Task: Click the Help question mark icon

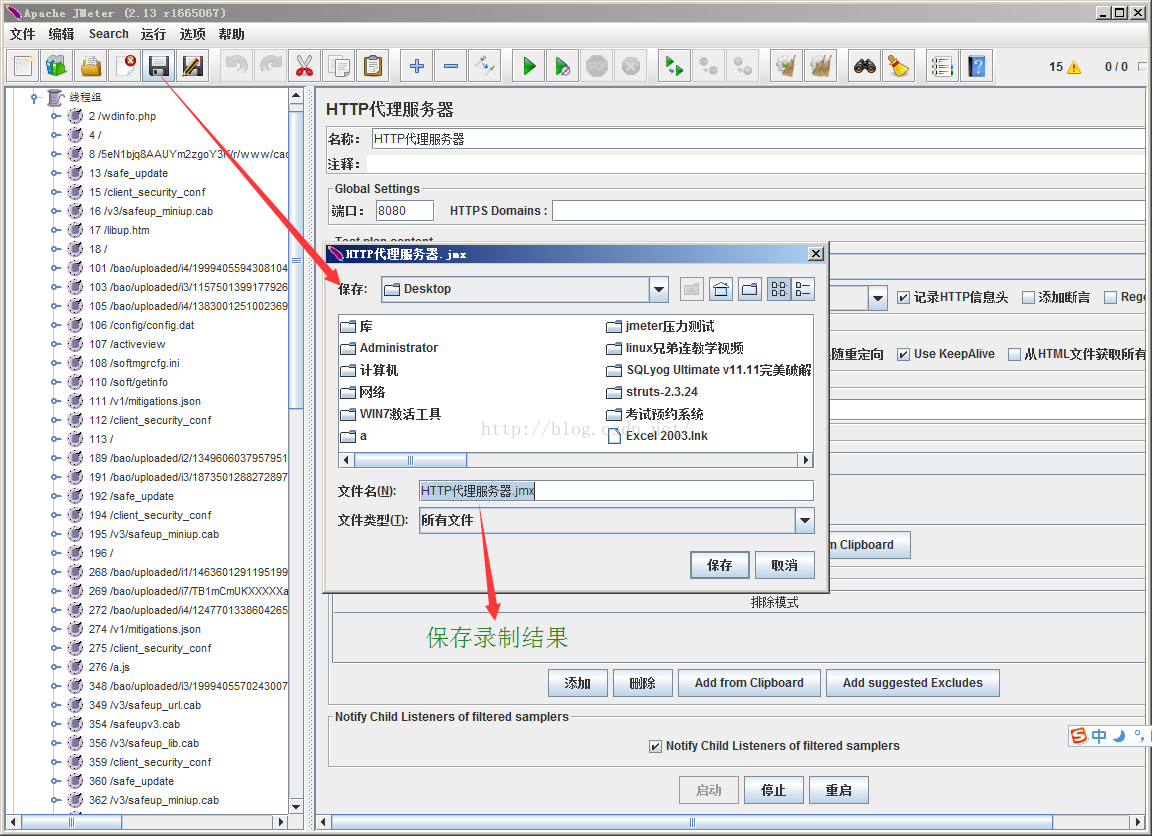Action: click(x=976, y=66)
